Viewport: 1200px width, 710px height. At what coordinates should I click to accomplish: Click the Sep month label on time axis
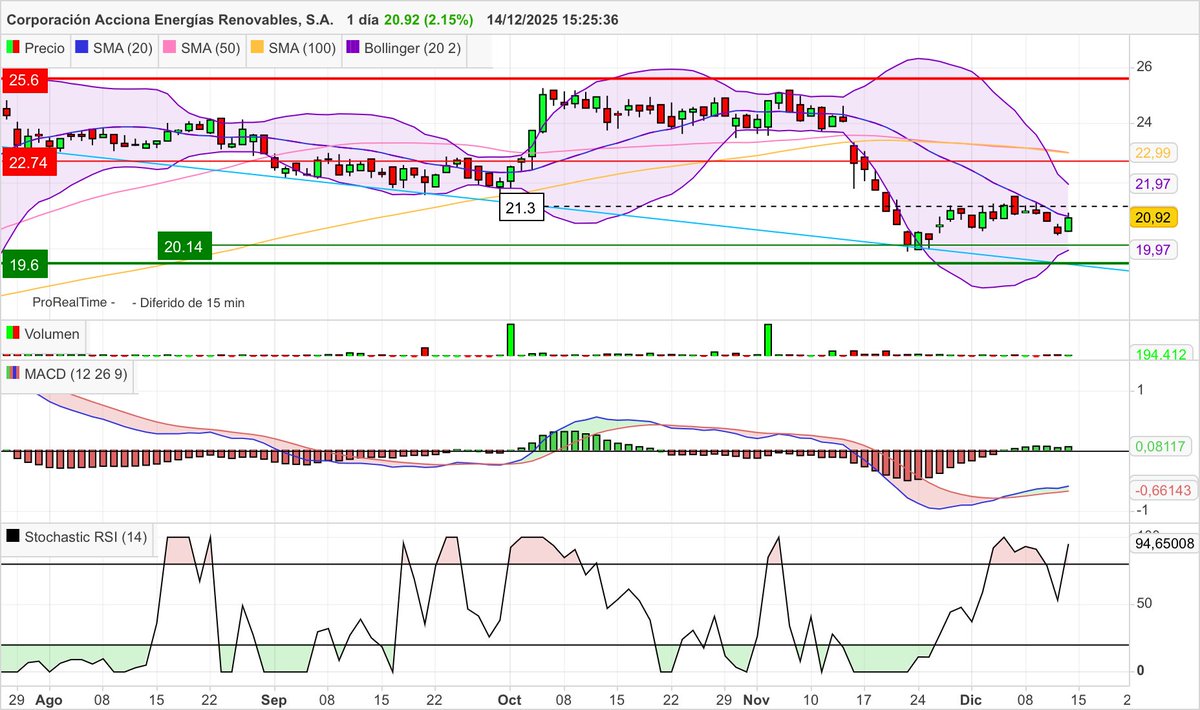tap(276, 699)
